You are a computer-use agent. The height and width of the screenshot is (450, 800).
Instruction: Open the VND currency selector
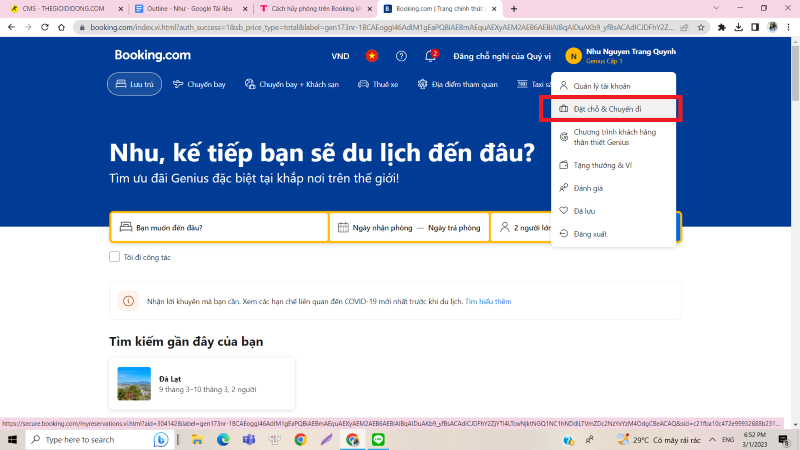point(340,56)
